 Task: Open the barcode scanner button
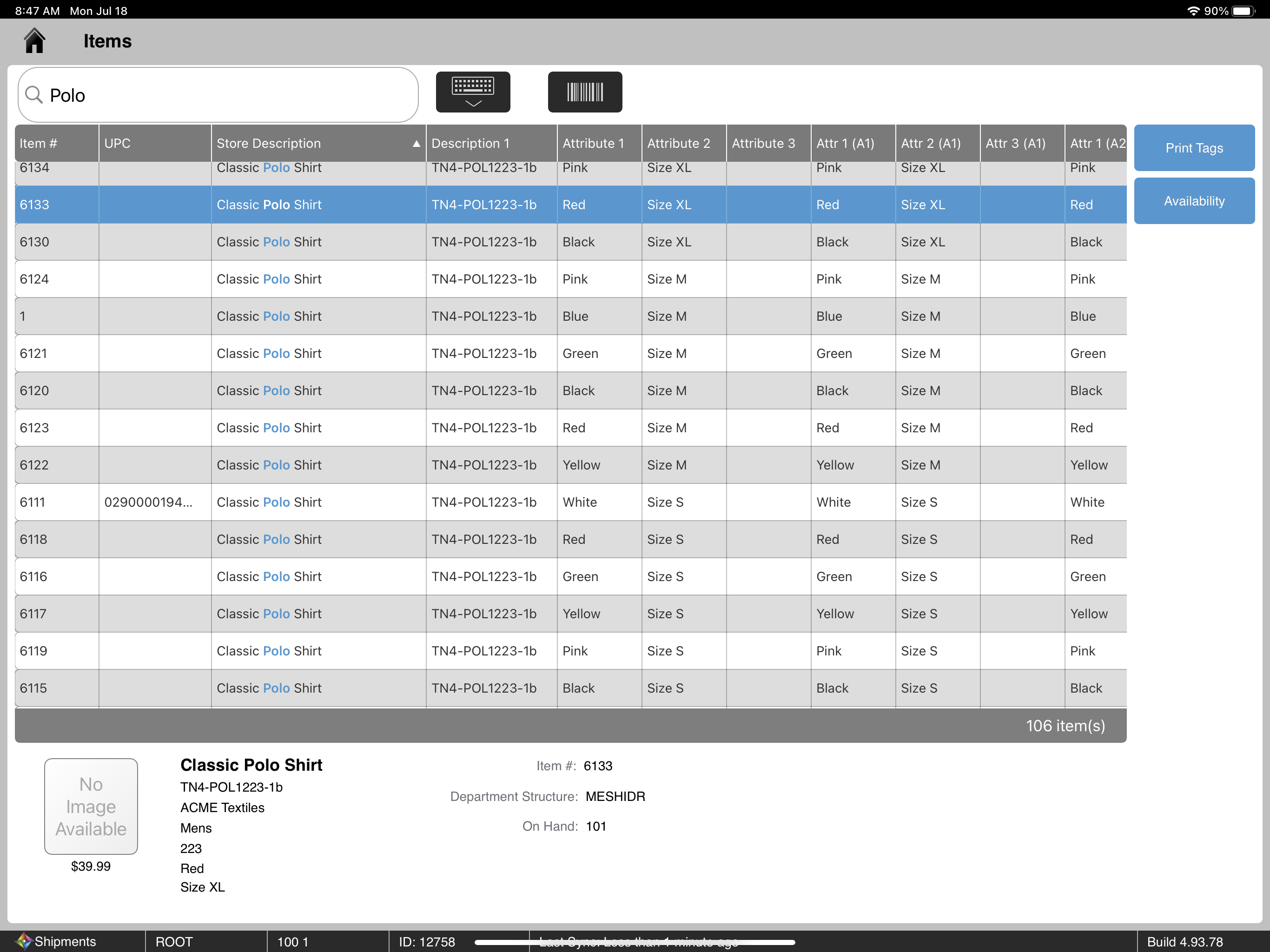point(584,92)
